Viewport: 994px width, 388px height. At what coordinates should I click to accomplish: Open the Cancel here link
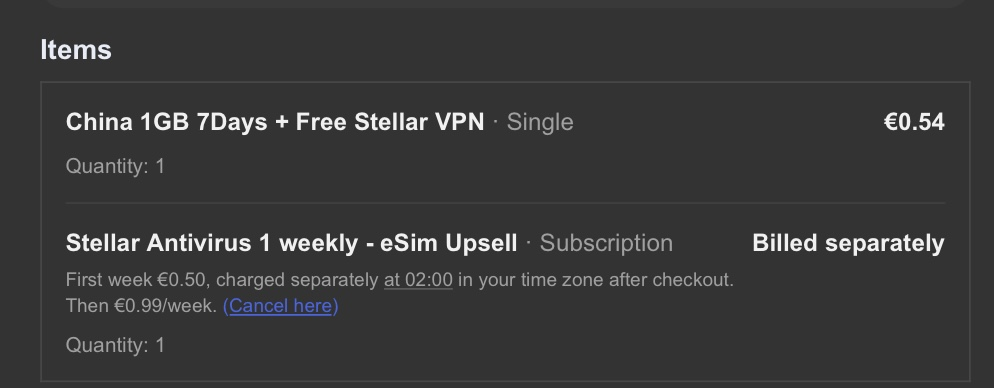(281, 306)
